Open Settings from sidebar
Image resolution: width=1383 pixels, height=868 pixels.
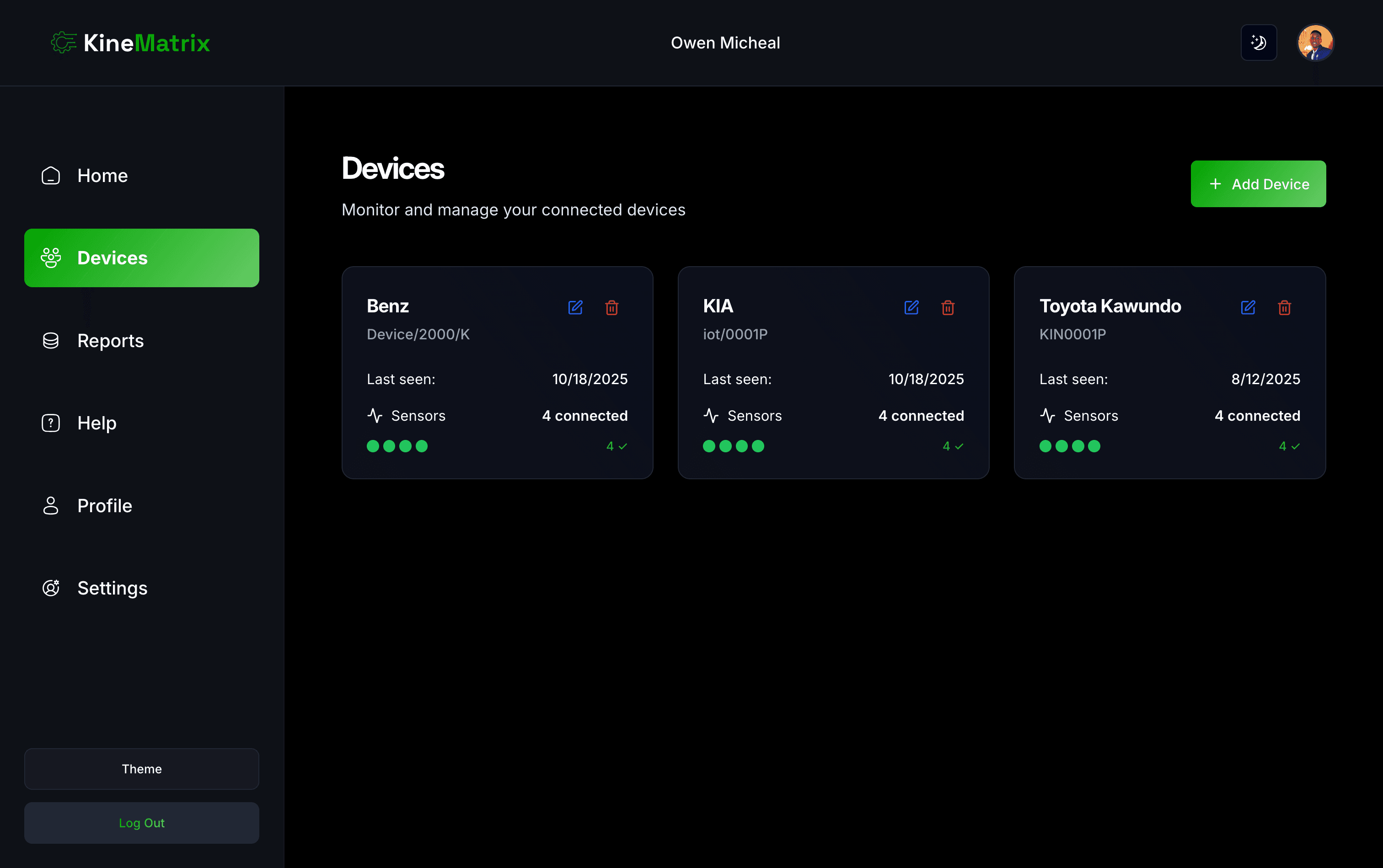click(x=112, y=589)
